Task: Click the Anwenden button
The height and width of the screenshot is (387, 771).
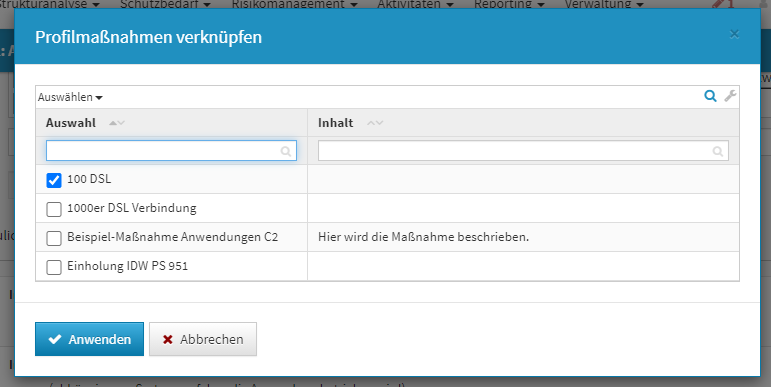Action: tap(89, 339)
